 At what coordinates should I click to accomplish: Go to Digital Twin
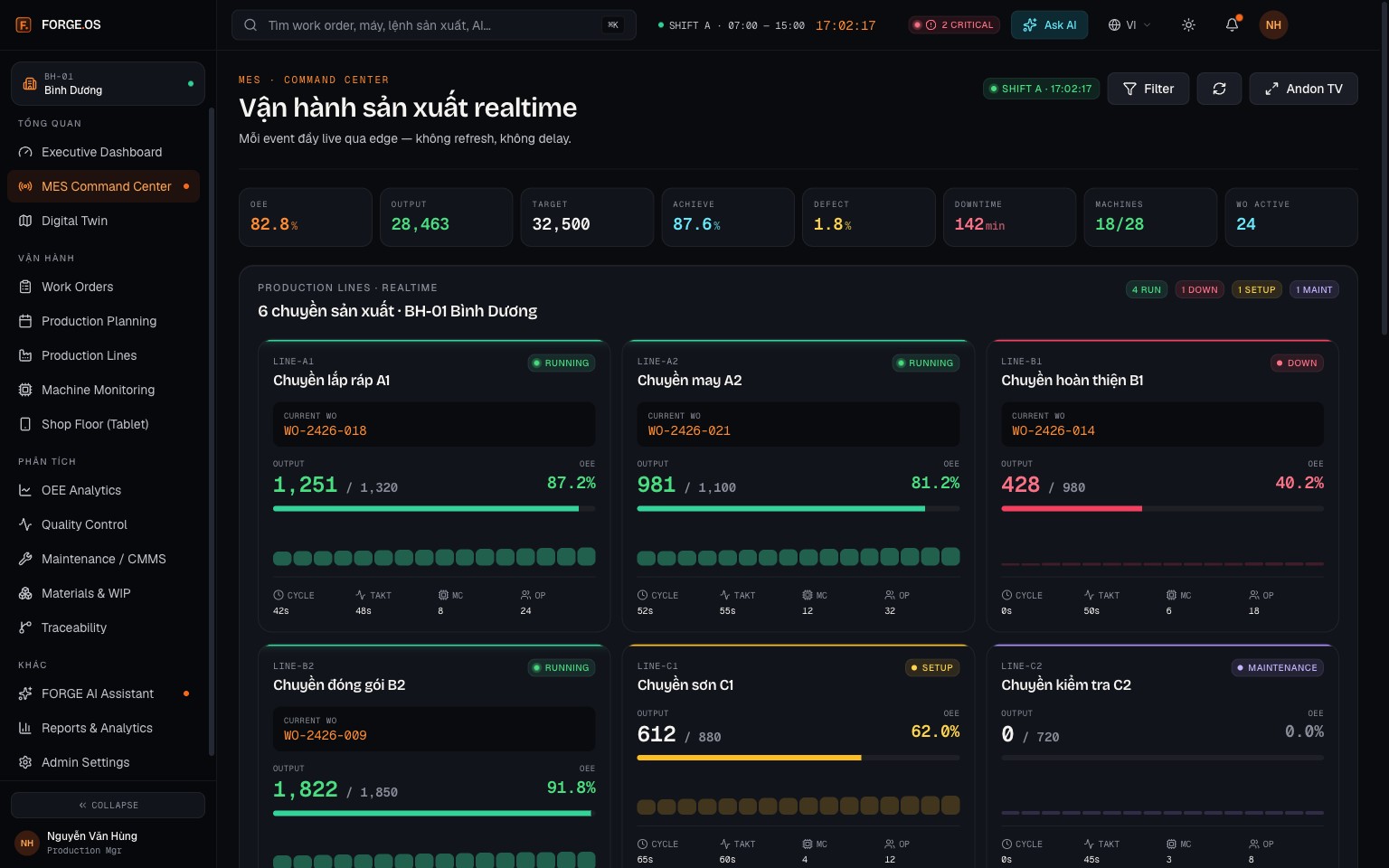103,221
